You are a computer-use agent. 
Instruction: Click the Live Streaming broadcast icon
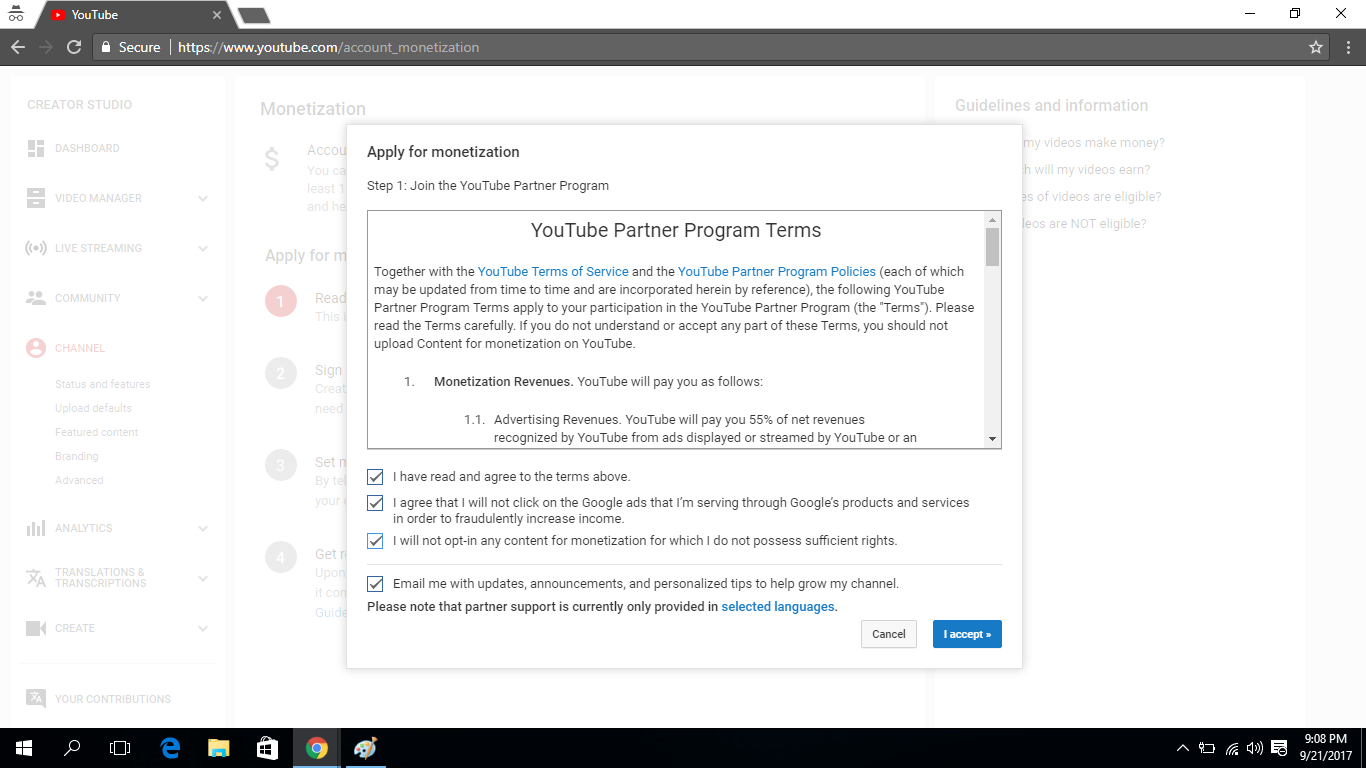[x=36, y=248]
